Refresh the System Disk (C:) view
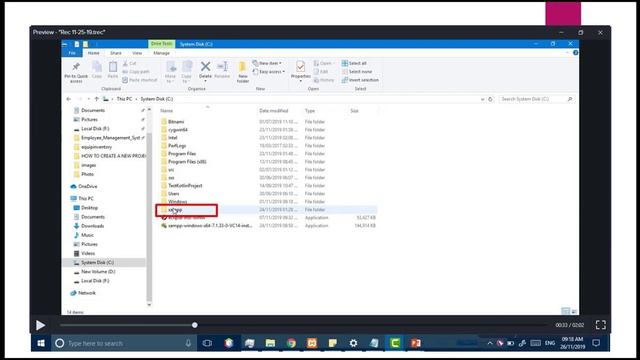 490,99
